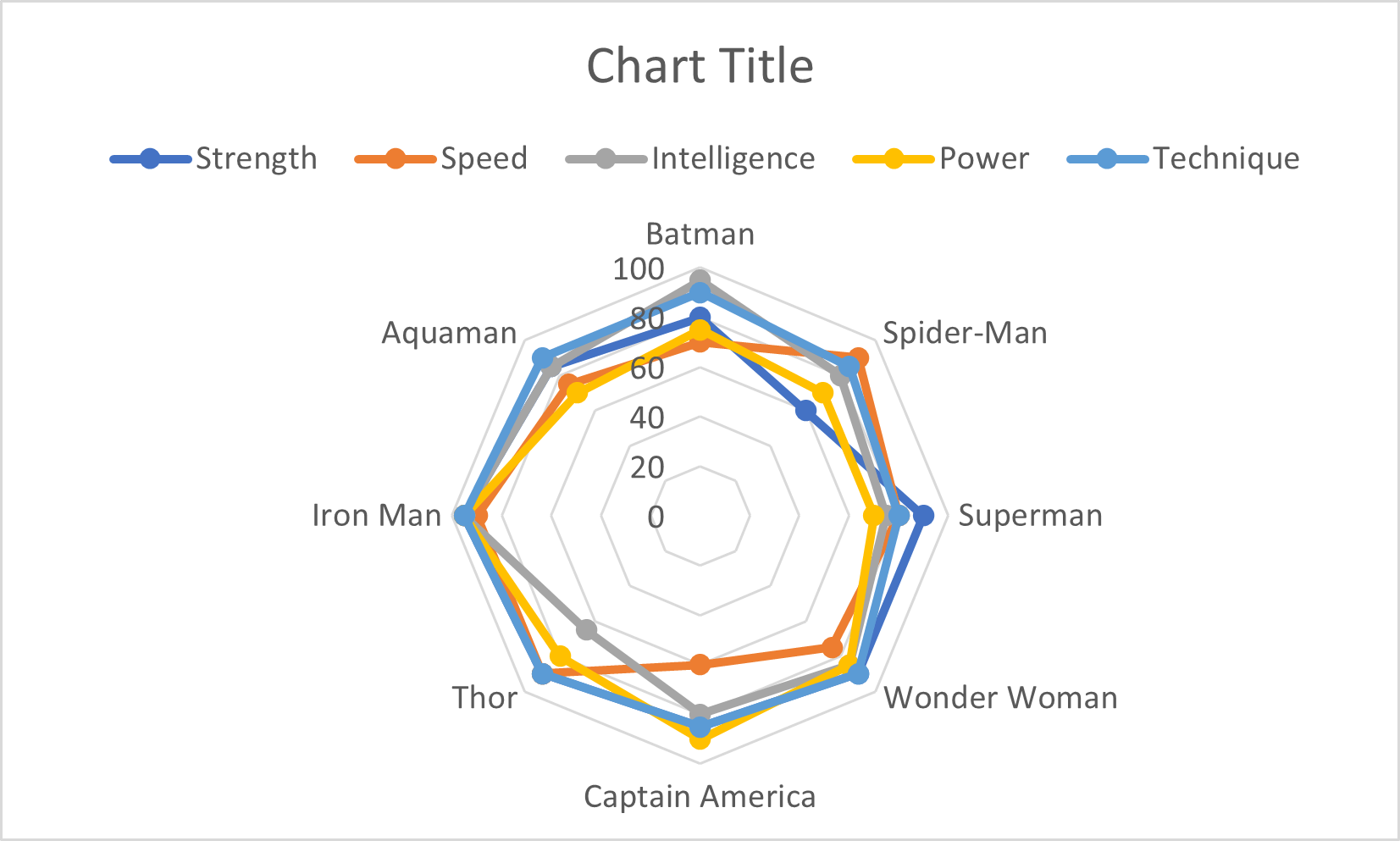Select the Strength legend entry
This screenshot has height=841, width=1400.
click(256, 158)
